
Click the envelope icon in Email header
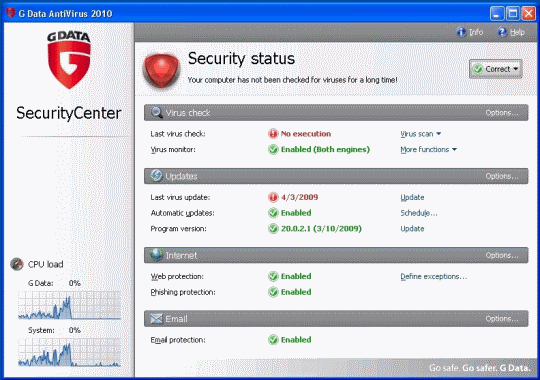pyautogui.click(x=156, y=319)
